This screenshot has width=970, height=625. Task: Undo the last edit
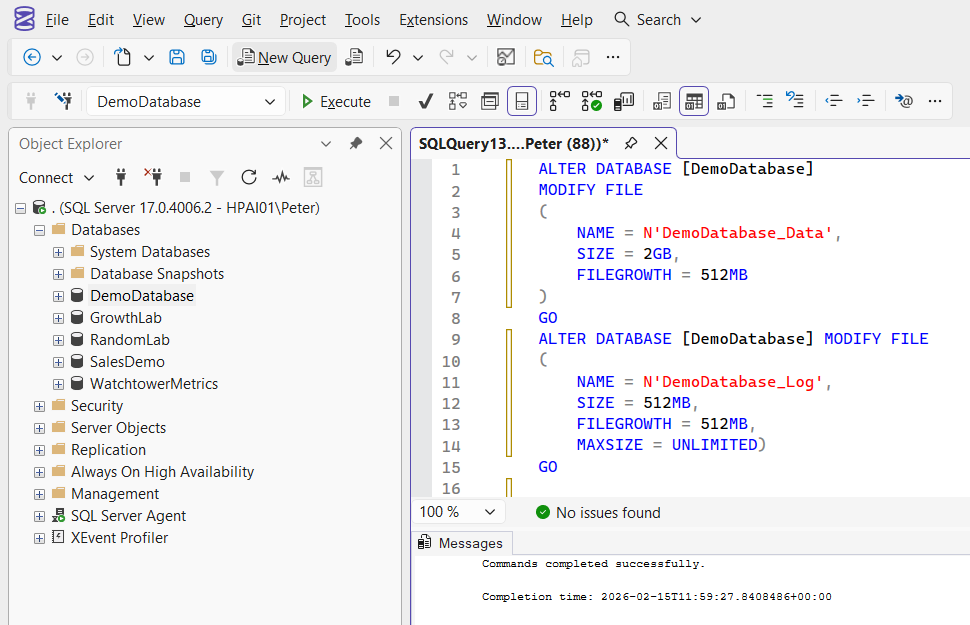click(391, 57)
